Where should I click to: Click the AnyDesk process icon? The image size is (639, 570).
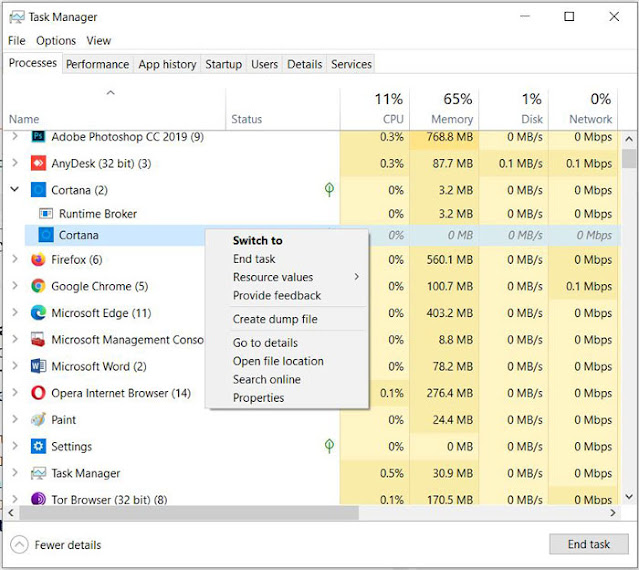38,163
